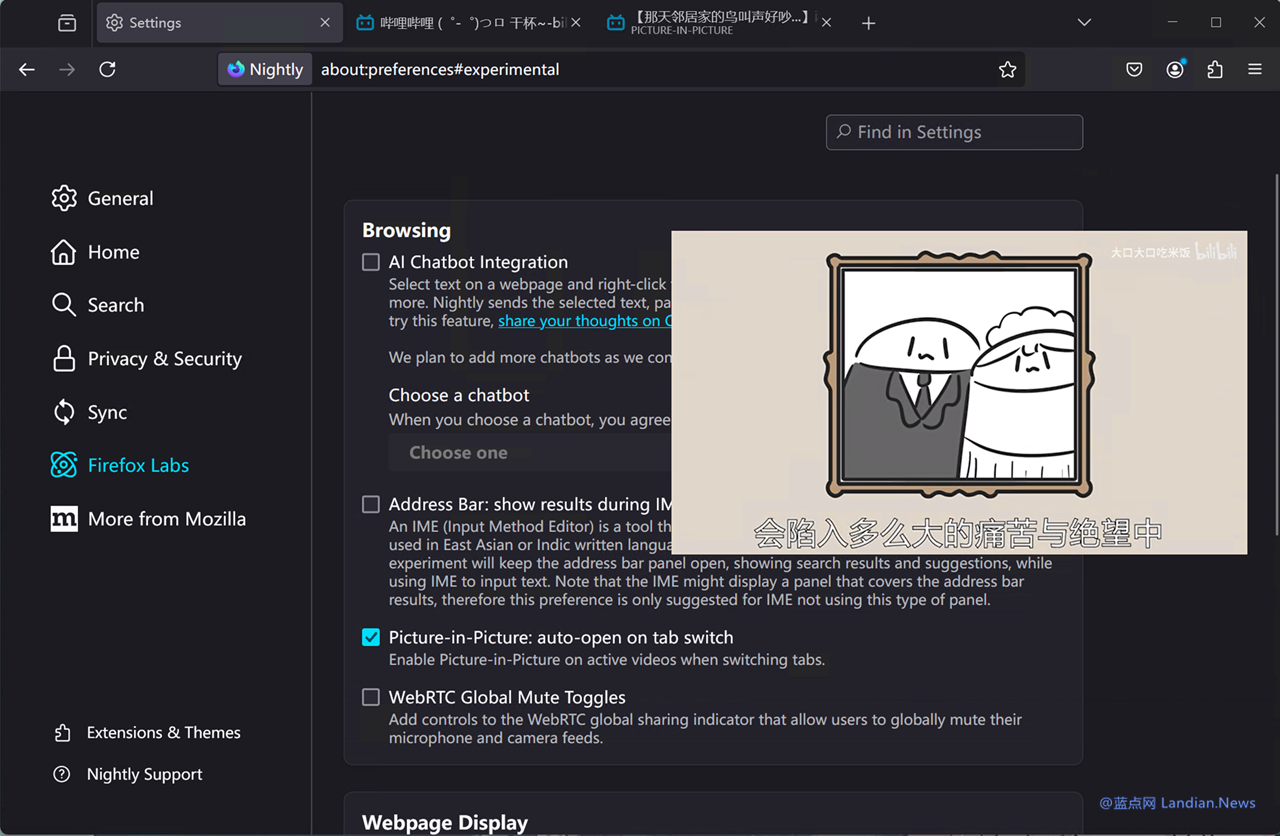Open the list all tabs chevron

[x=1084, y=22]
